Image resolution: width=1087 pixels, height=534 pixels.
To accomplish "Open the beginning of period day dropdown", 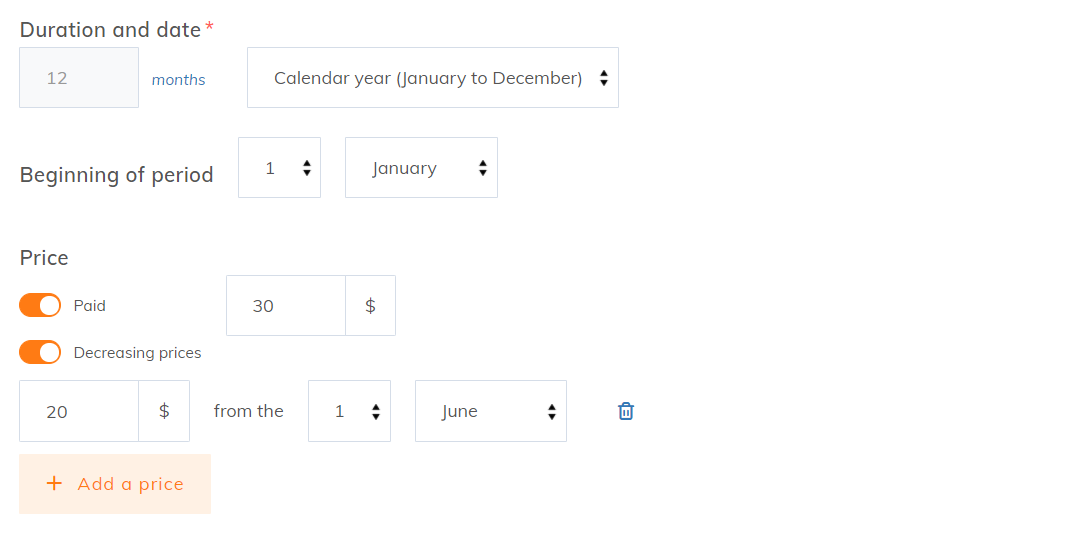I will (x=279, y=168).
